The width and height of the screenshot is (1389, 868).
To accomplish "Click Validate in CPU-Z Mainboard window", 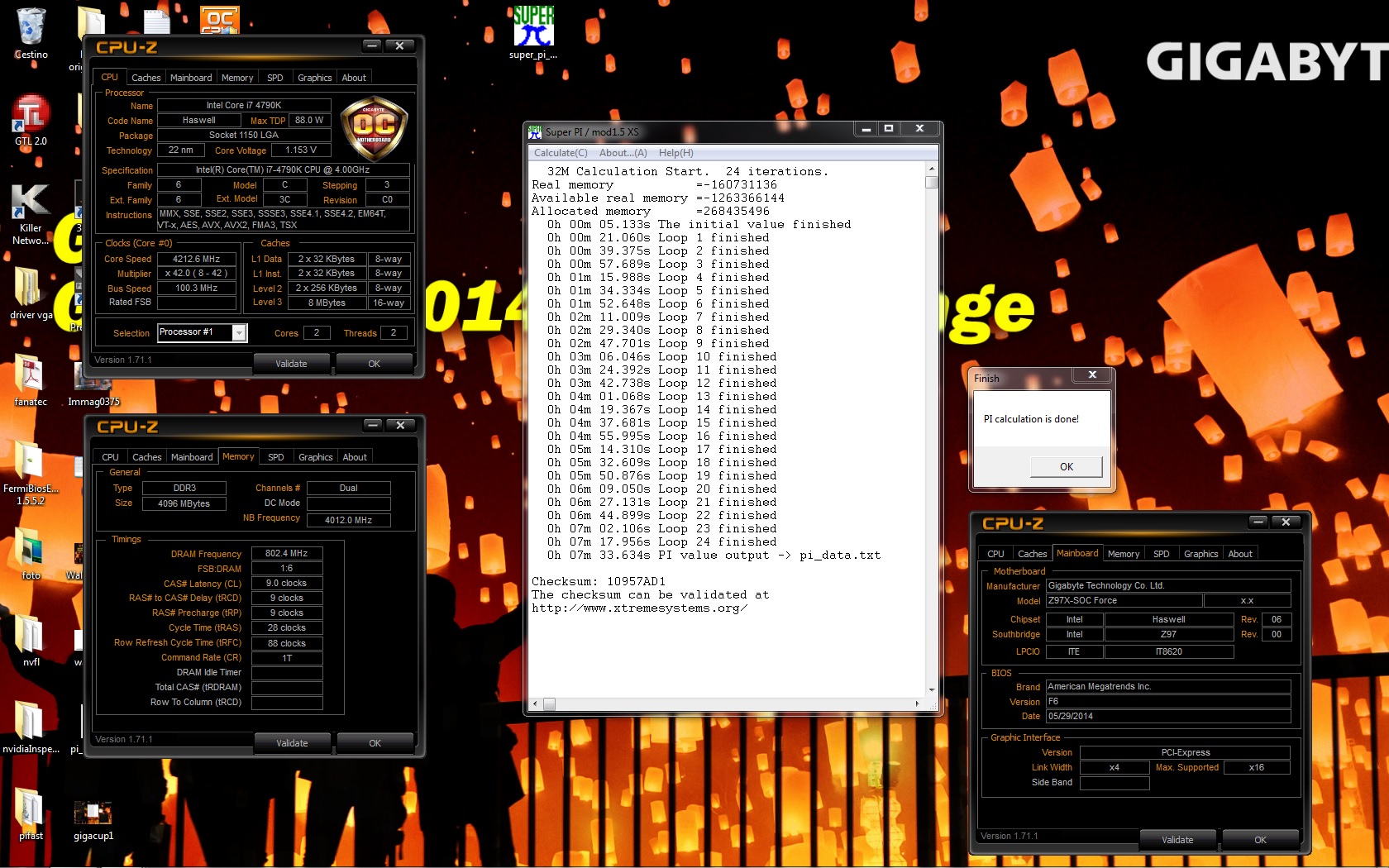I will (x=1177, y=840).
